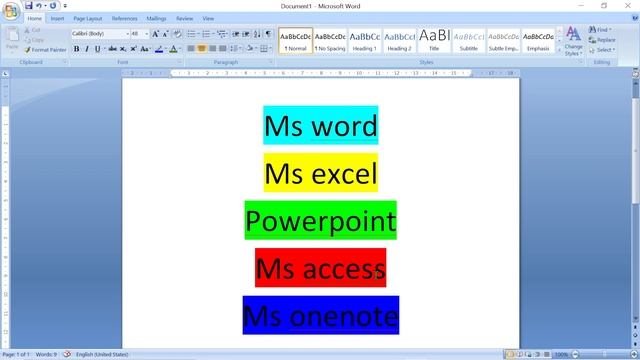
Task: Open the References tab
Action: [124, 19]
